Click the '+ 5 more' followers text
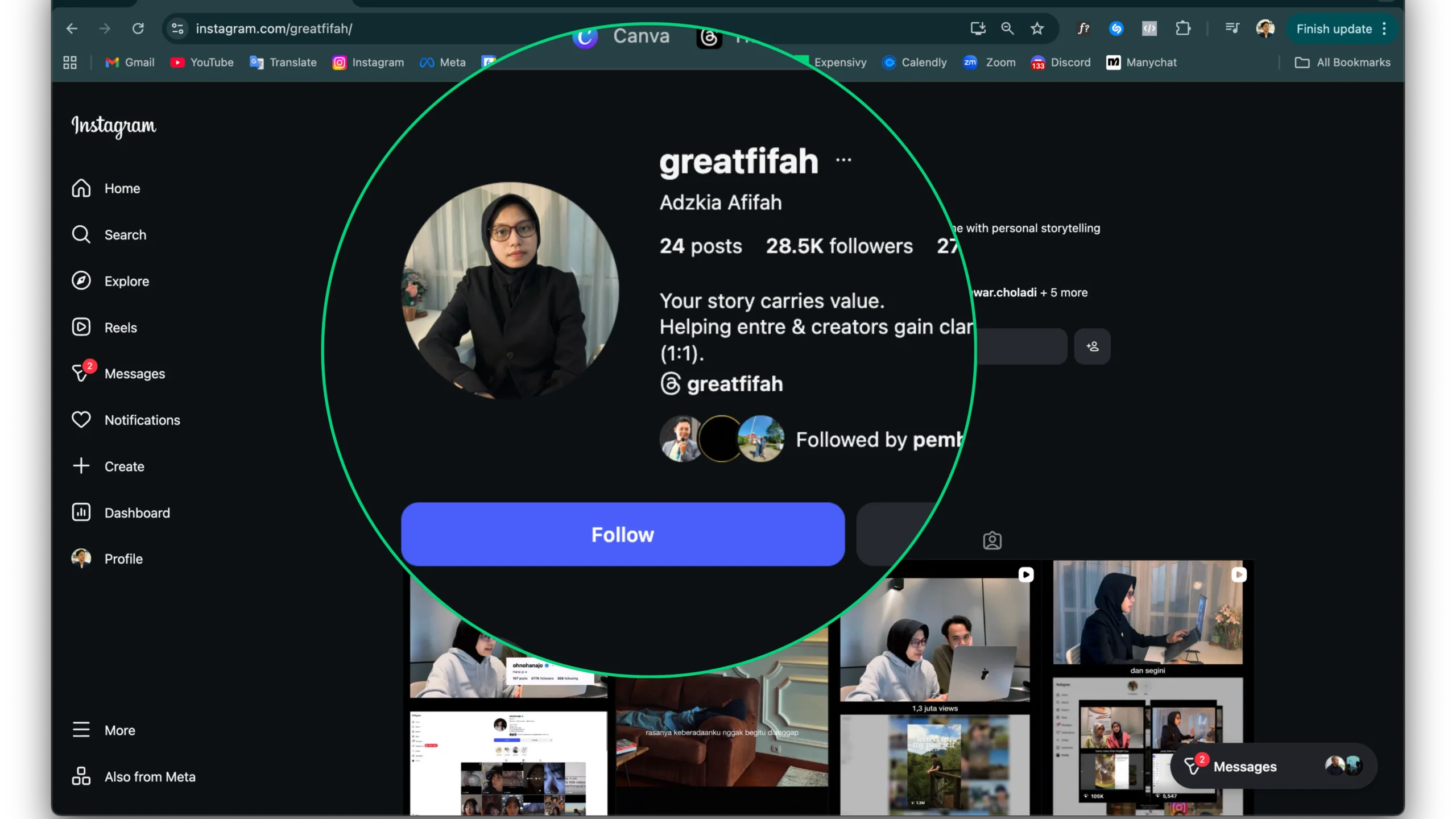 (x=1064, y=293)
